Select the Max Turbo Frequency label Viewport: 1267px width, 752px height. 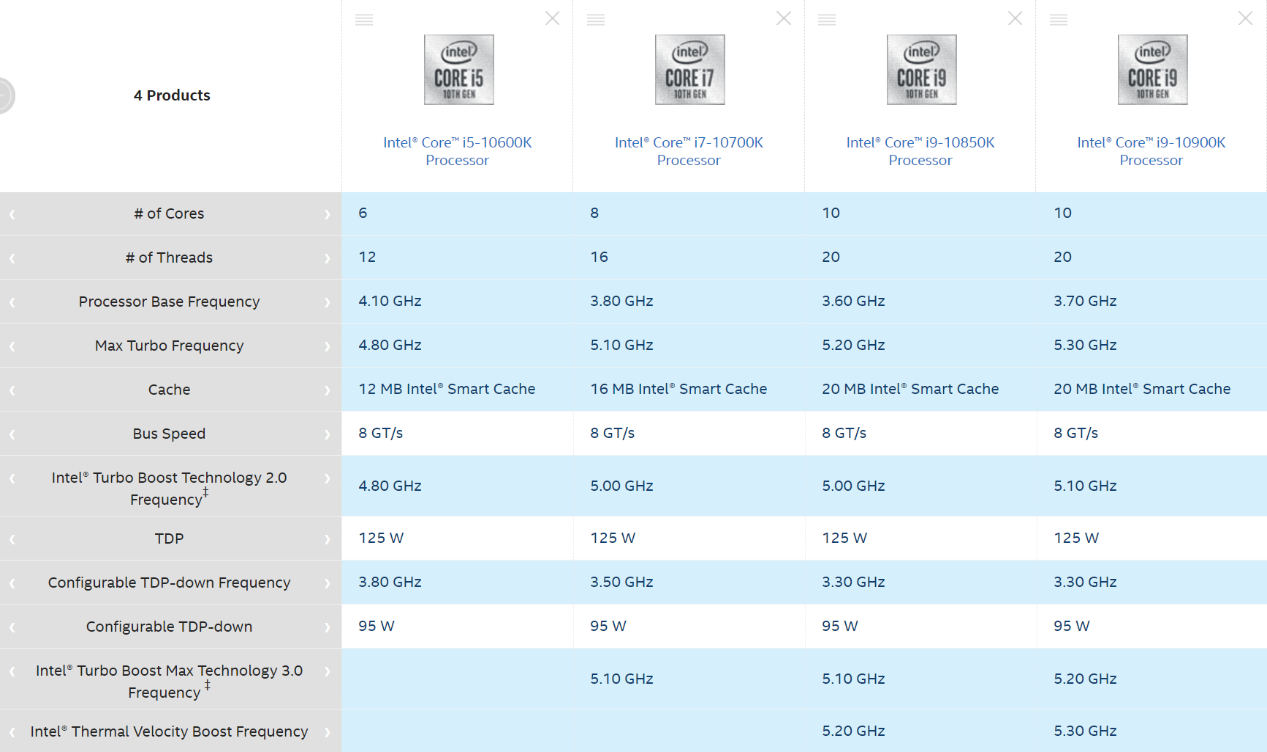(x=169, y=346)
